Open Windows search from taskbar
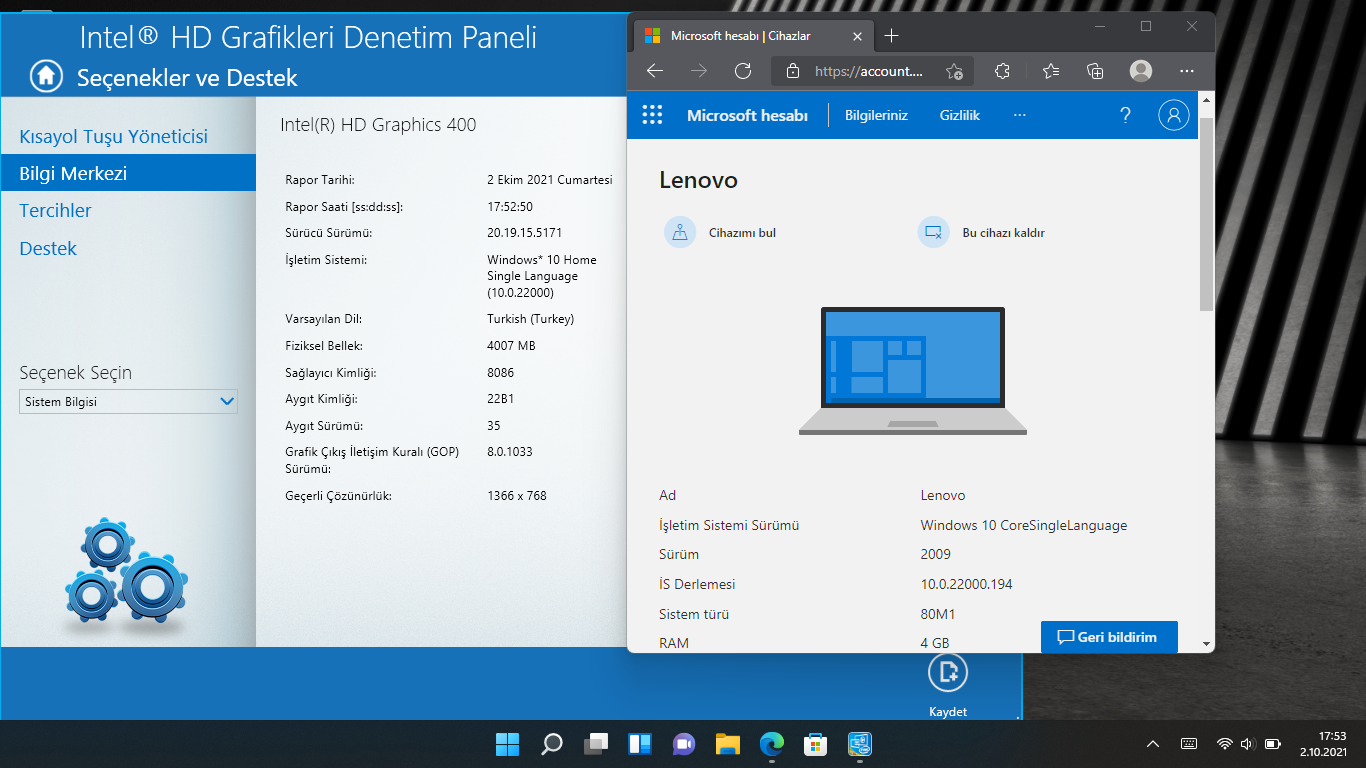The height and width of the screenshot is (768, 1366). (551, 744)
